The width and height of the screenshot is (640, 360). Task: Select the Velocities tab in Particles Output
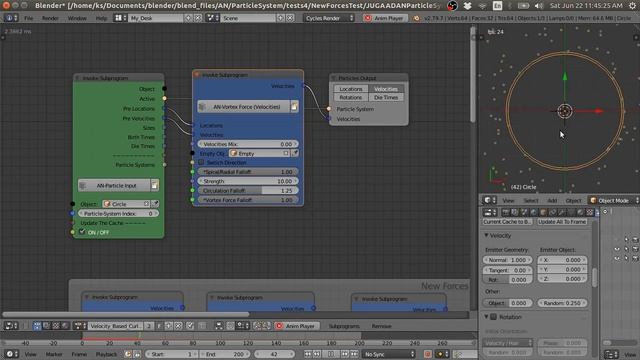coord(386,89)
